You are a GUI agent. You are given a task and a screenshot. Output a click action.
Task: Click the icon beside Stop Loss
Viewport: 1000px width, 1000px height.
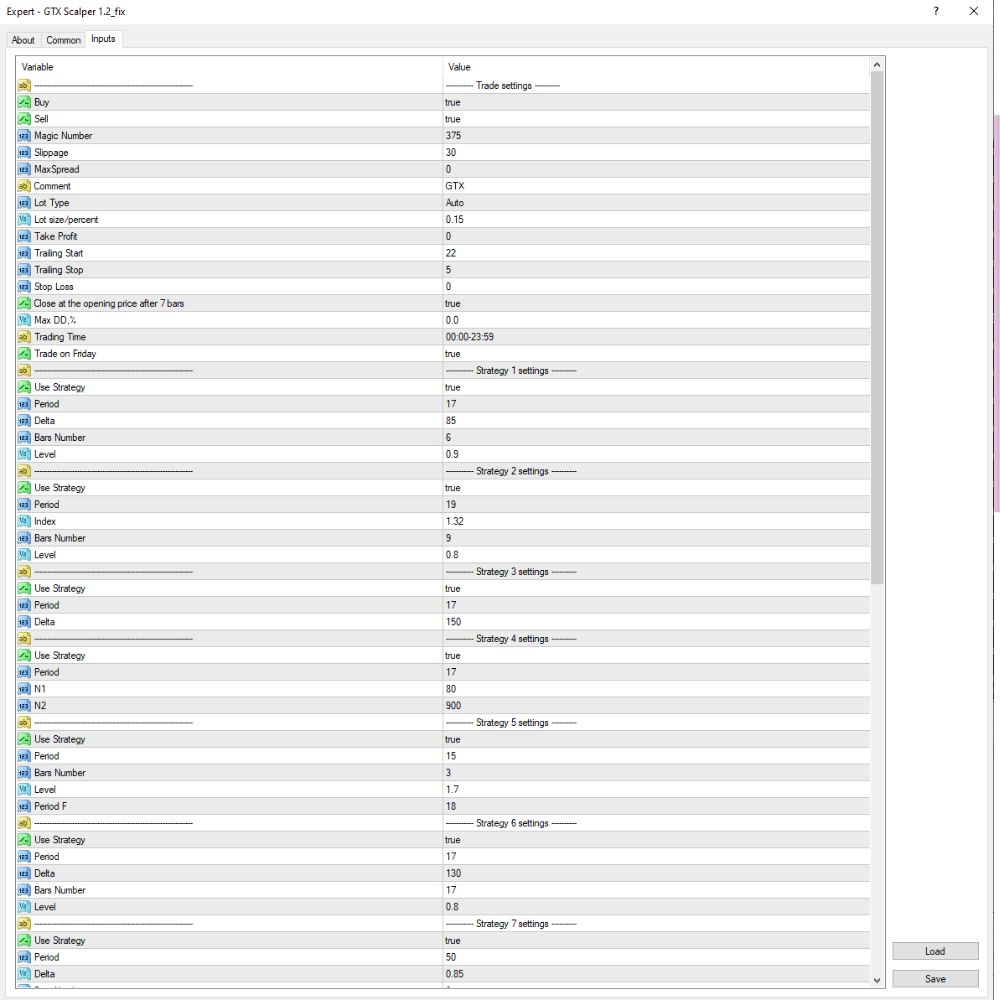pyautogui.click(x=24, y=287)
